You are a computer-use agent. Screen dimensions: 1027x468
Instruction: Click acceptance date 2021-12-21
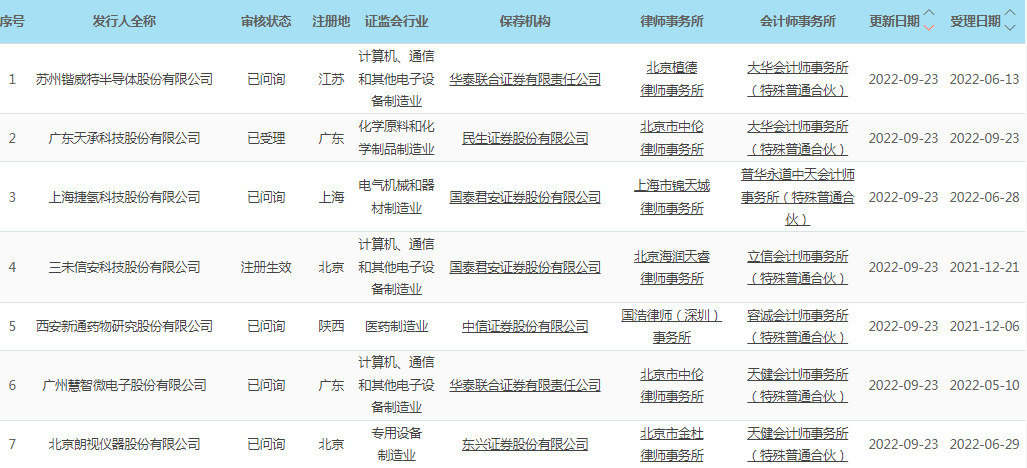pyautogui.click(x=984, y=267)
